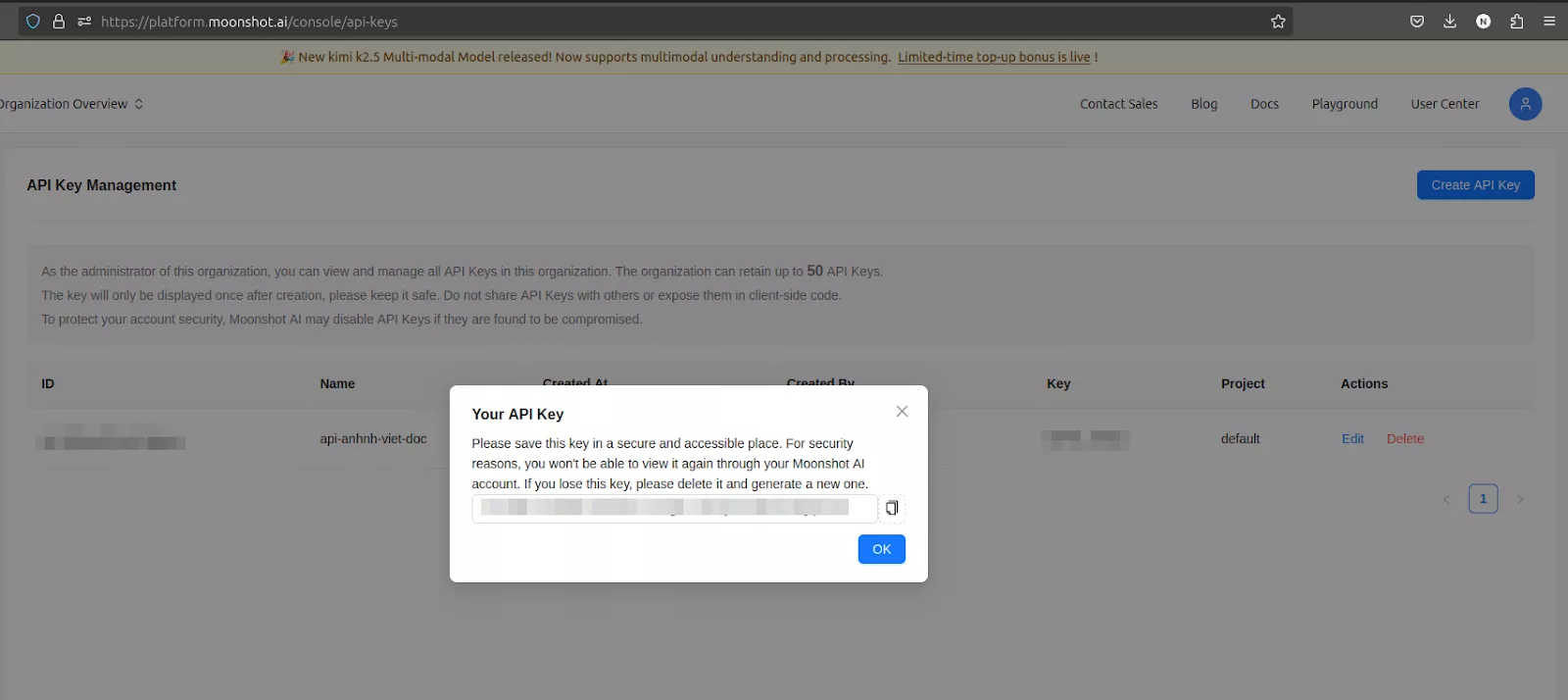Go to the next page arrow
The image size is (1568, 700).
tap(1520, 499)
